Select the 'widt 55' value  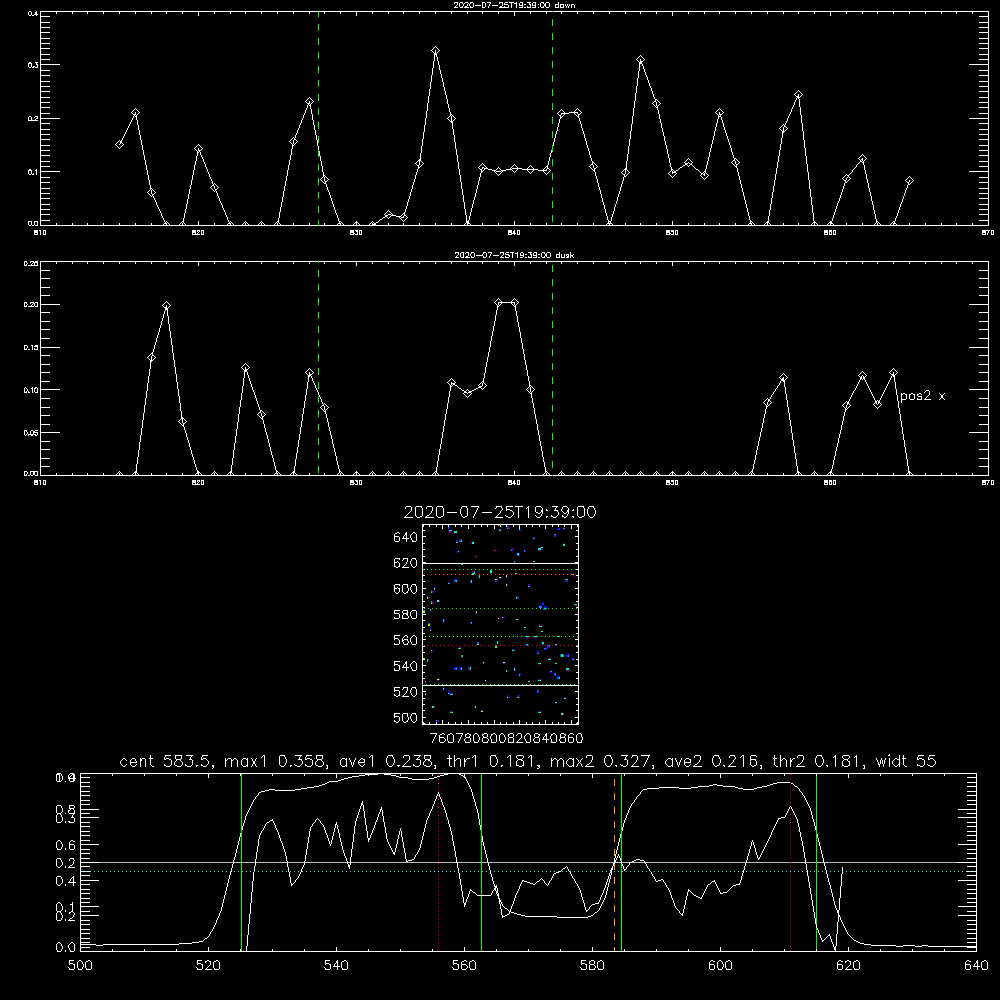906,761
